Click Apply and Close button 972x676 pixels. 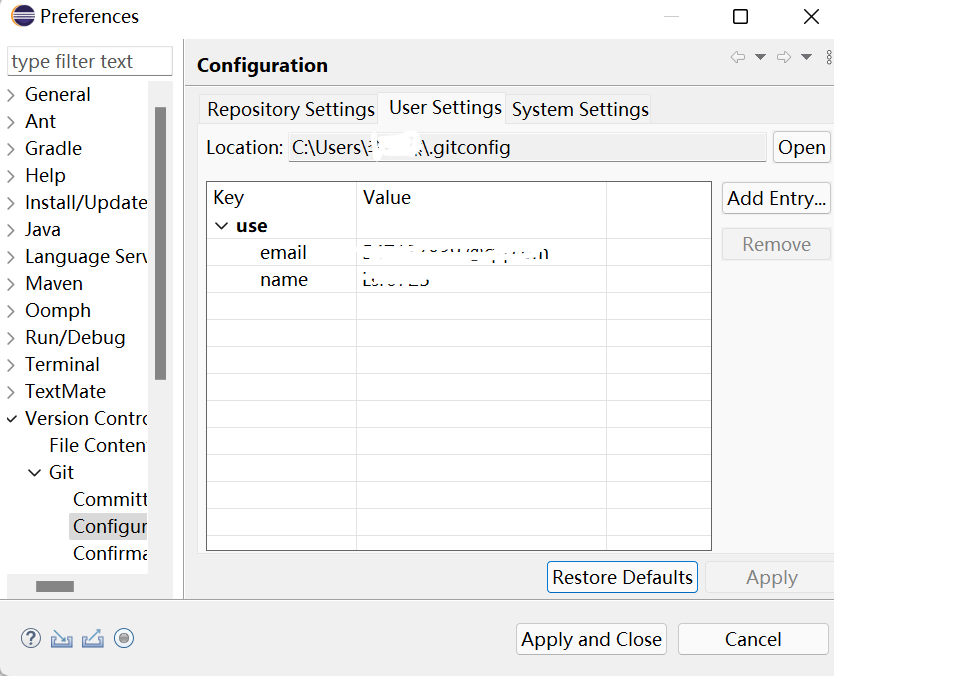[x=591, y=639]
